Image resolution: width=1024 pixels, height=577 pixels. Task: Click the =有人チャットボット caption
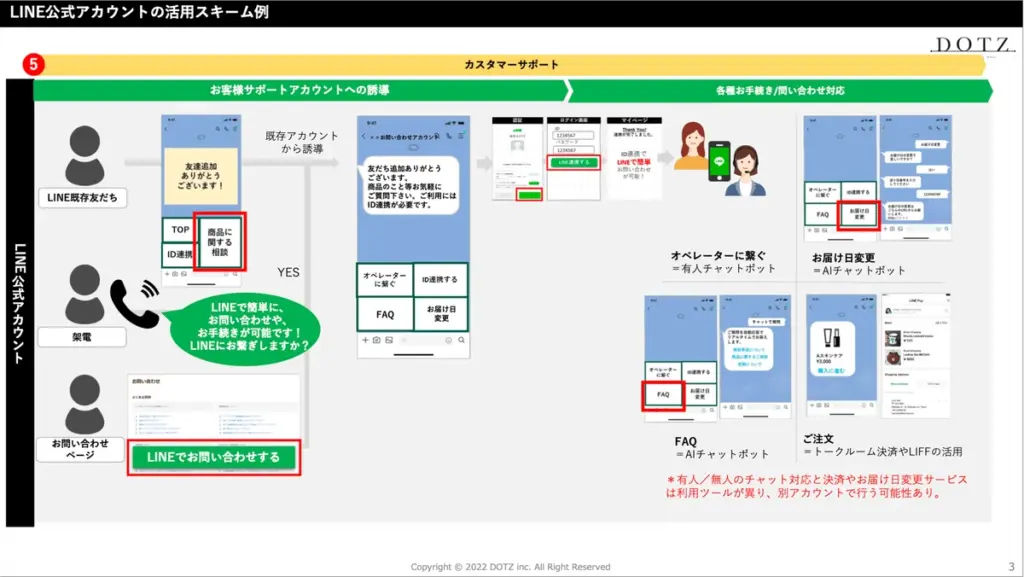(x=724, y=268)
